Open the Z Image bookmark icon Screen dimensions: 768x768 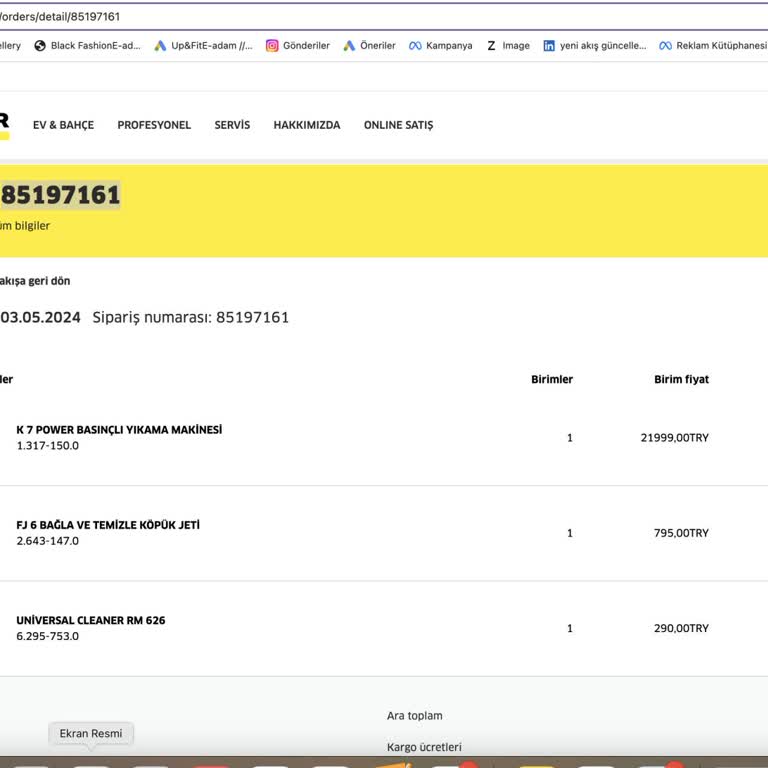coord(491,46)
